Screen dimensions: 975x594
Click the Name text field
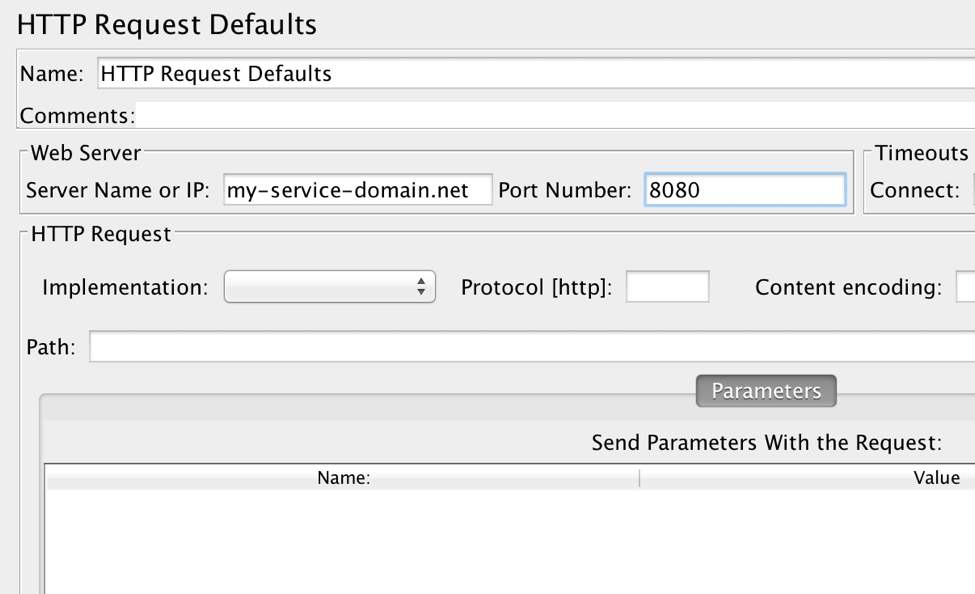(535, 73)
